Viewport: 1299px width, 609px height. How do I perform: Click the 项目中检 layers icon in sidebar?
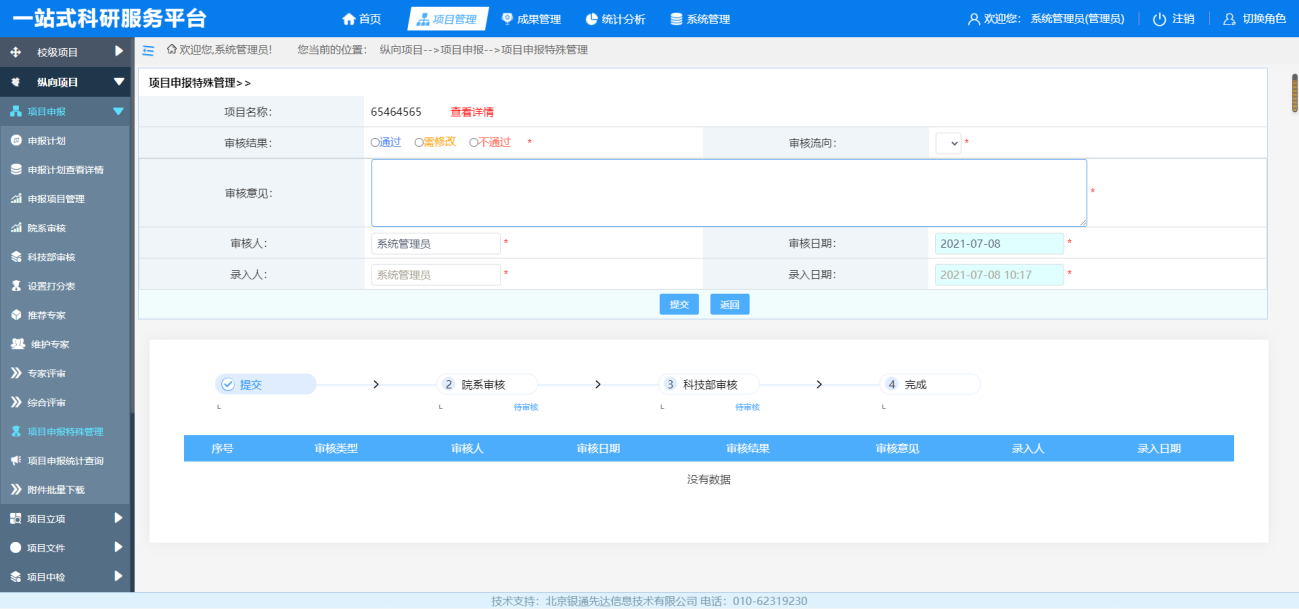16,577
